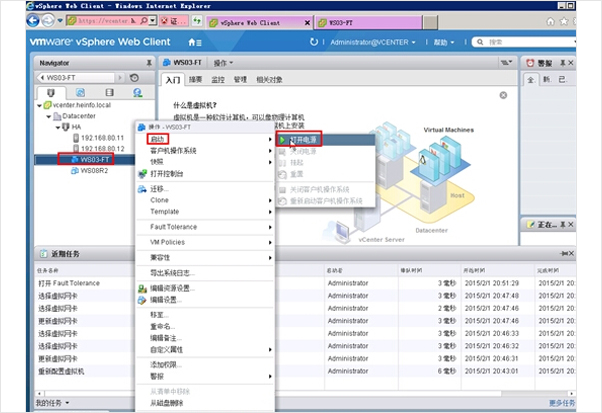The image size is (602, 413).
Task: Open the Actions dropdown next to WS03-FT
Action: (223, 63)
